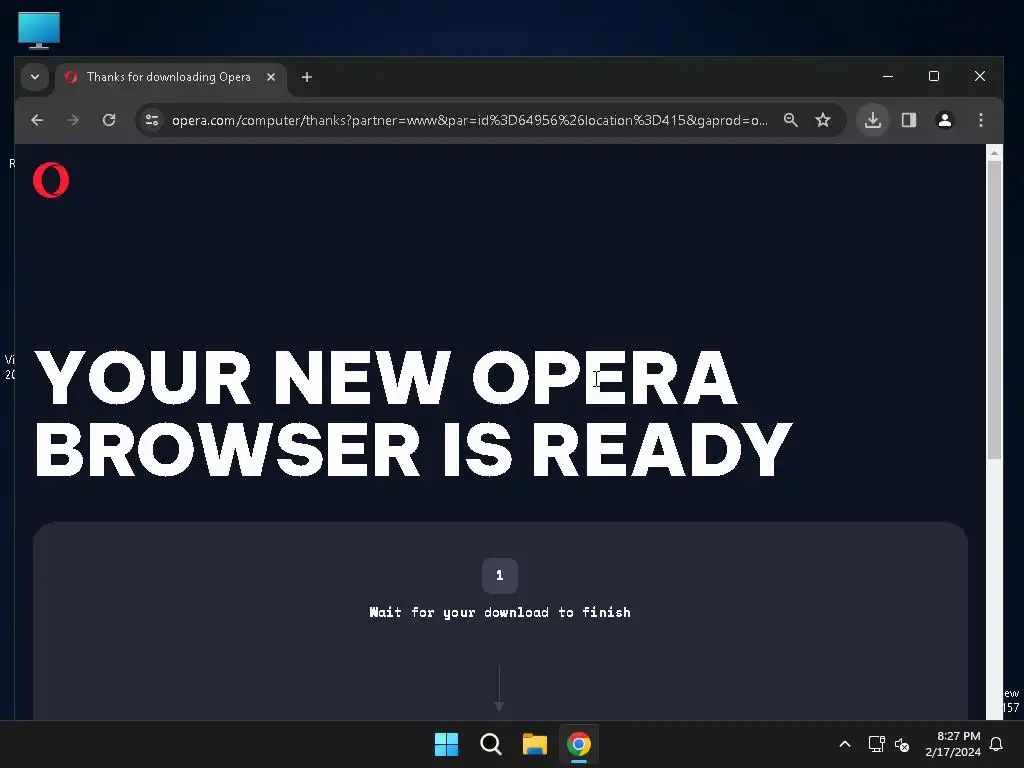
Task: Open Chrome downloads popup
Action: (873, 120)
